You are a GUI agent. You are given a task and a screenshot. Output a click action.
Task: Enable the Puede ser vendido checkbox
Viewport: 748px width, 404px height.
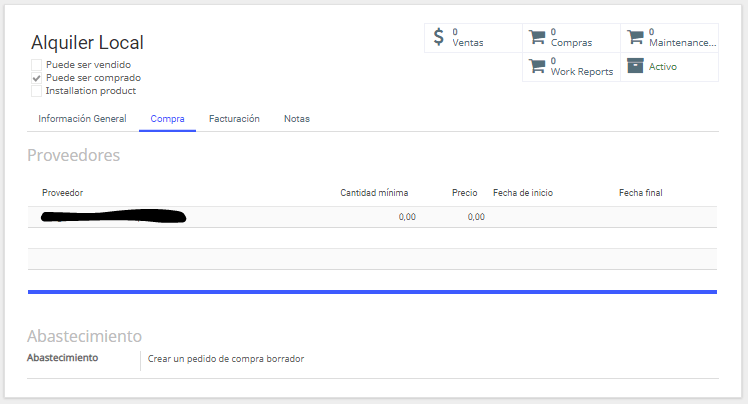point(36,65)
